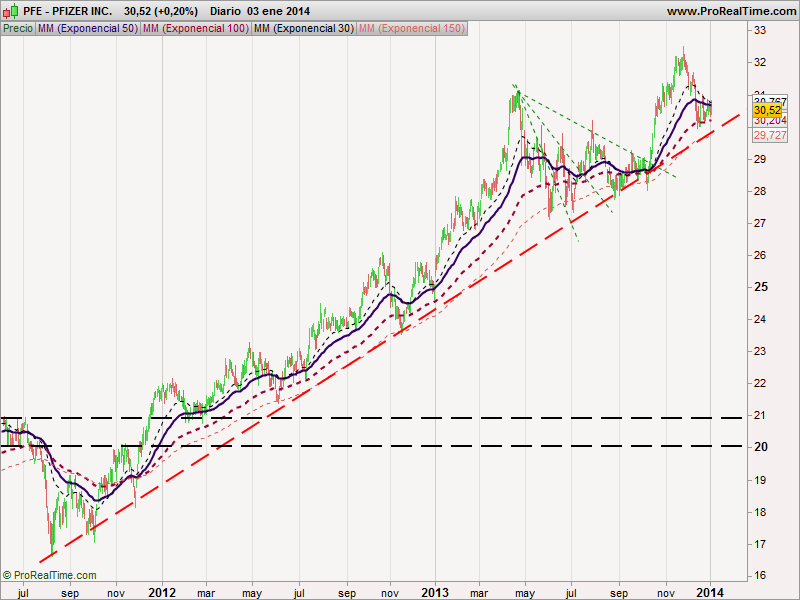Click the pink 29,727 moving average value tag
This screenshot has width=800, height=600.
pos(770,135)
